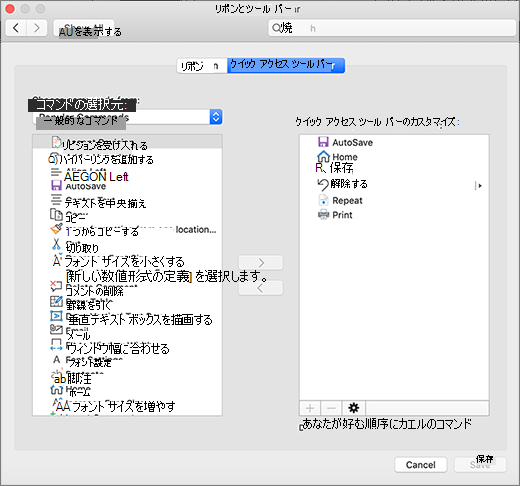Image resolution: width=520 pixels, height=486 pixels.
Task: Expand the 解除する submenu arrow
Action: (479, 186)
